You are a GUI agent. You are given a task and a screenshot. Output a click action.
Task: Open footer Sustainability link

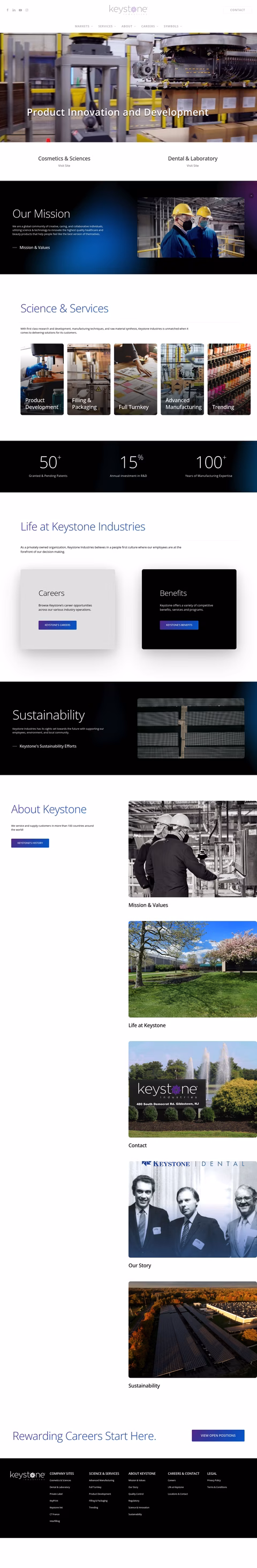[x=135, y=1514]
